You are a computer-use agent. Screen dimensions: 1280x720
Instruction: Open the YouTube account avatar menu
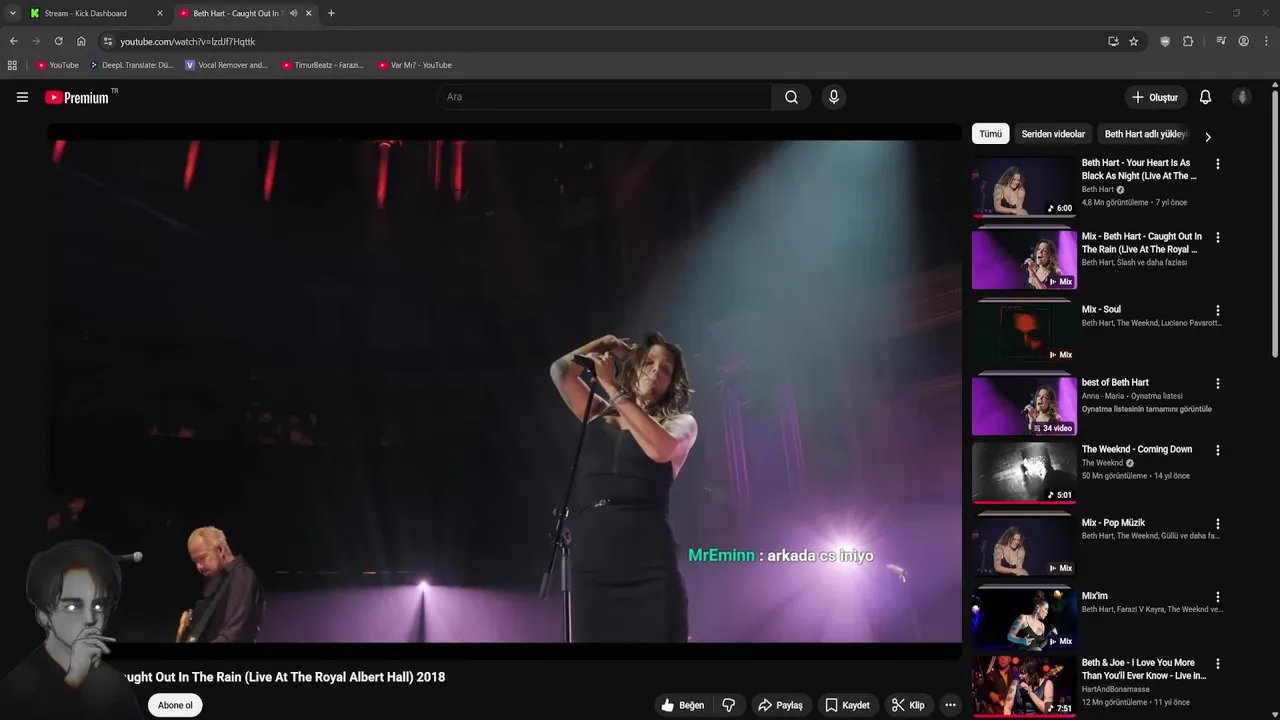pos(1242,97)
